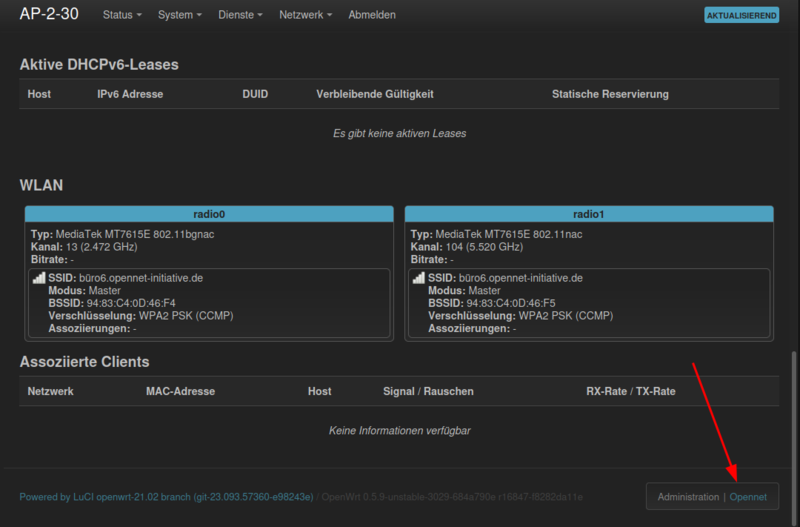Click BSSID 94:83:C4:0D:46:F5

tap(492, 303)
